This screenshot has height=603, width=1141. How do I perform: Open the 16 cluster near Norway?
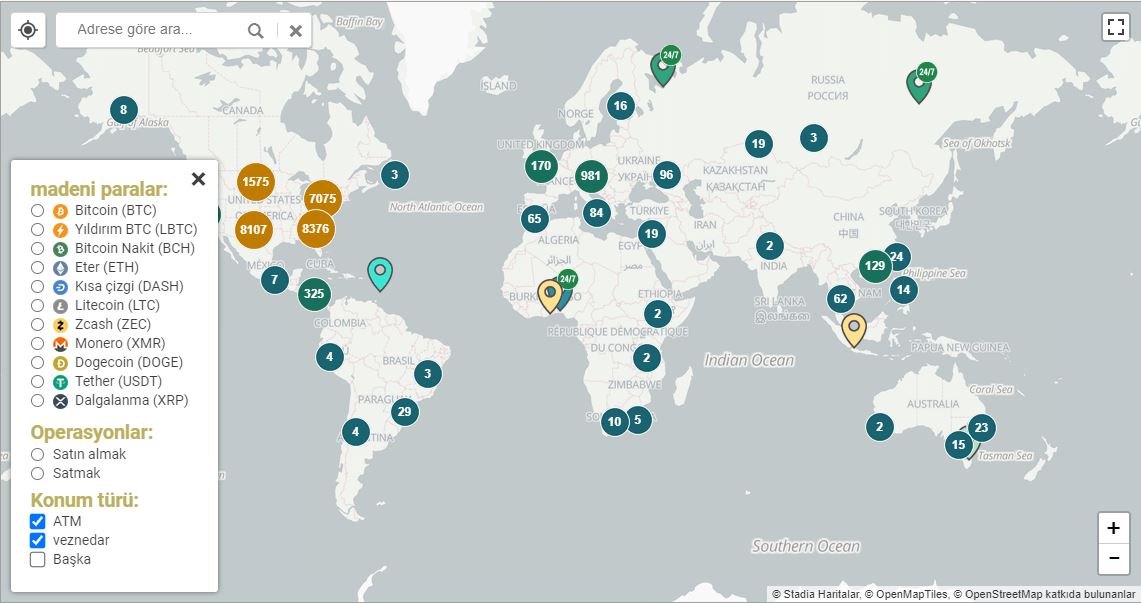click(x=620, y=106)
